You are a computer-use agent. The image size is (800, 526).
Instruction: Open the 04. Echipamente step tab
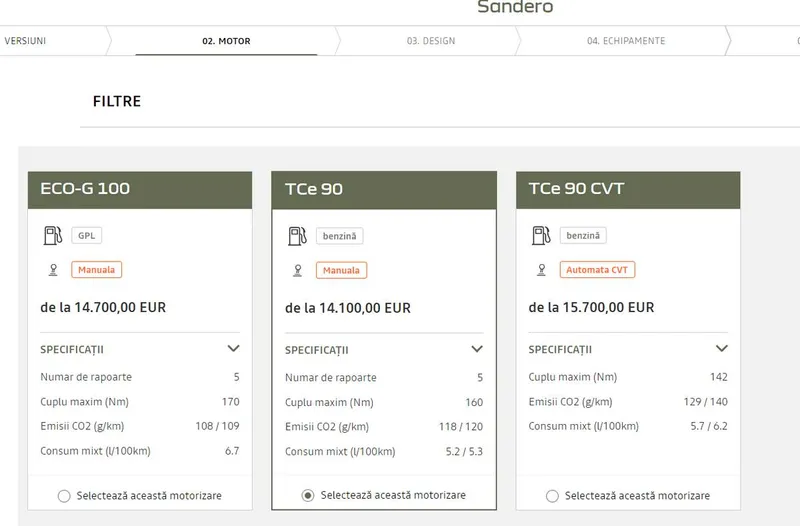[x=626, y=41]
